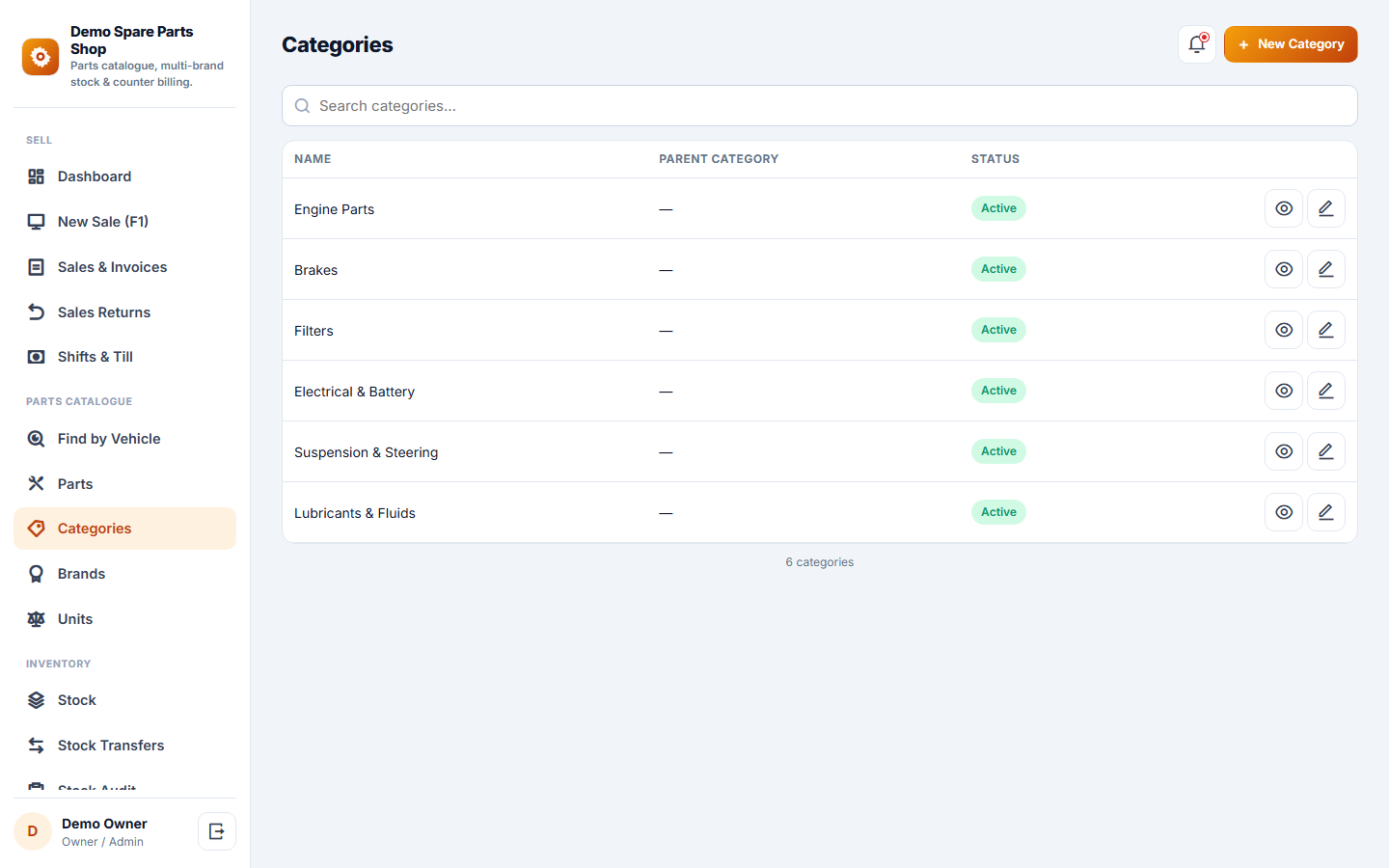
Task: Click the Demo Owner name
Action: [104, 824]
